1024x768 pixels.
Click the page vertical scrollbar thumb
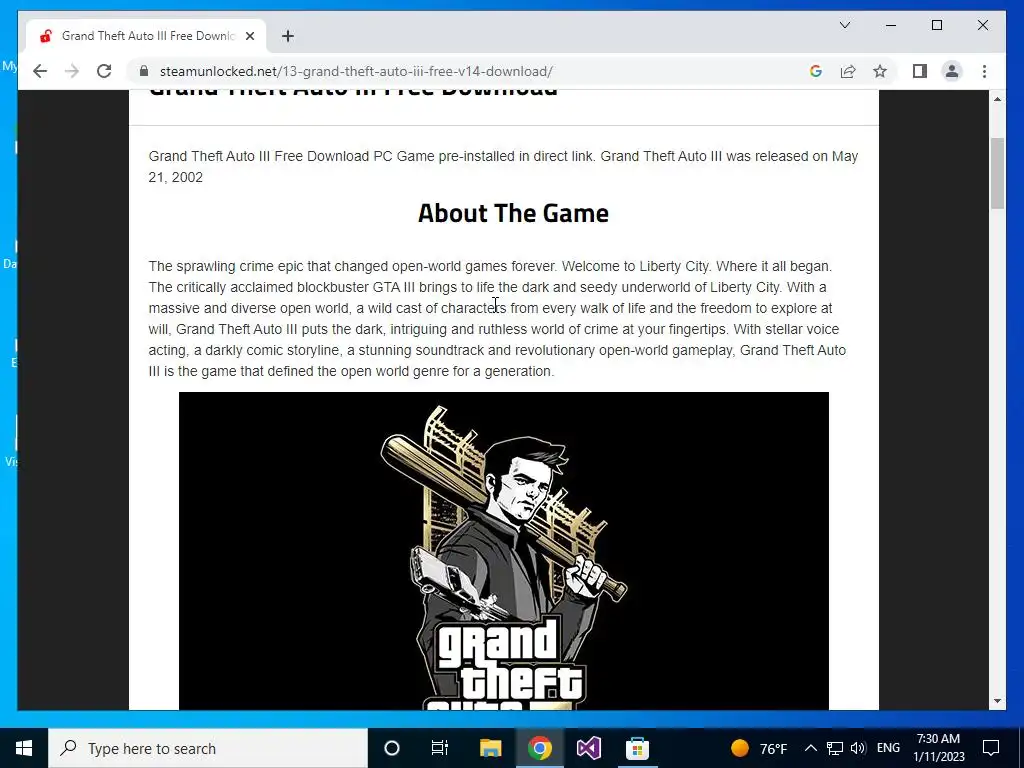(997, 173)
